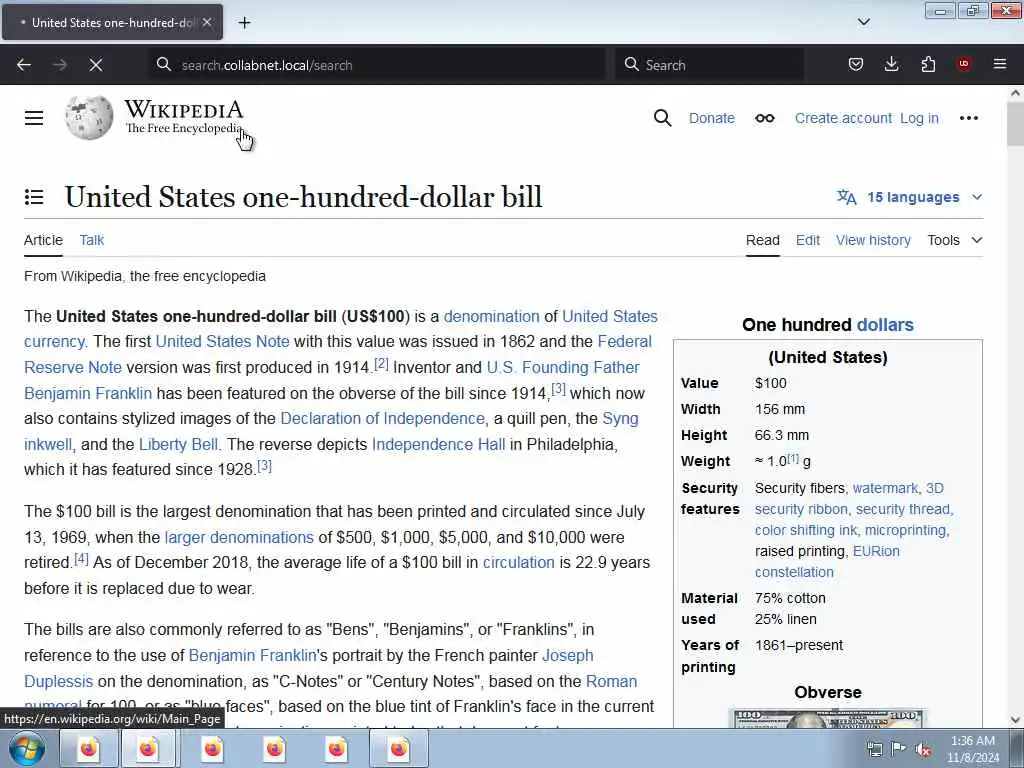Image resolution: width=1024 pixels, height=768 pixels.
Task: Open the Firefox application menu
Action: tap(1000, 64)
